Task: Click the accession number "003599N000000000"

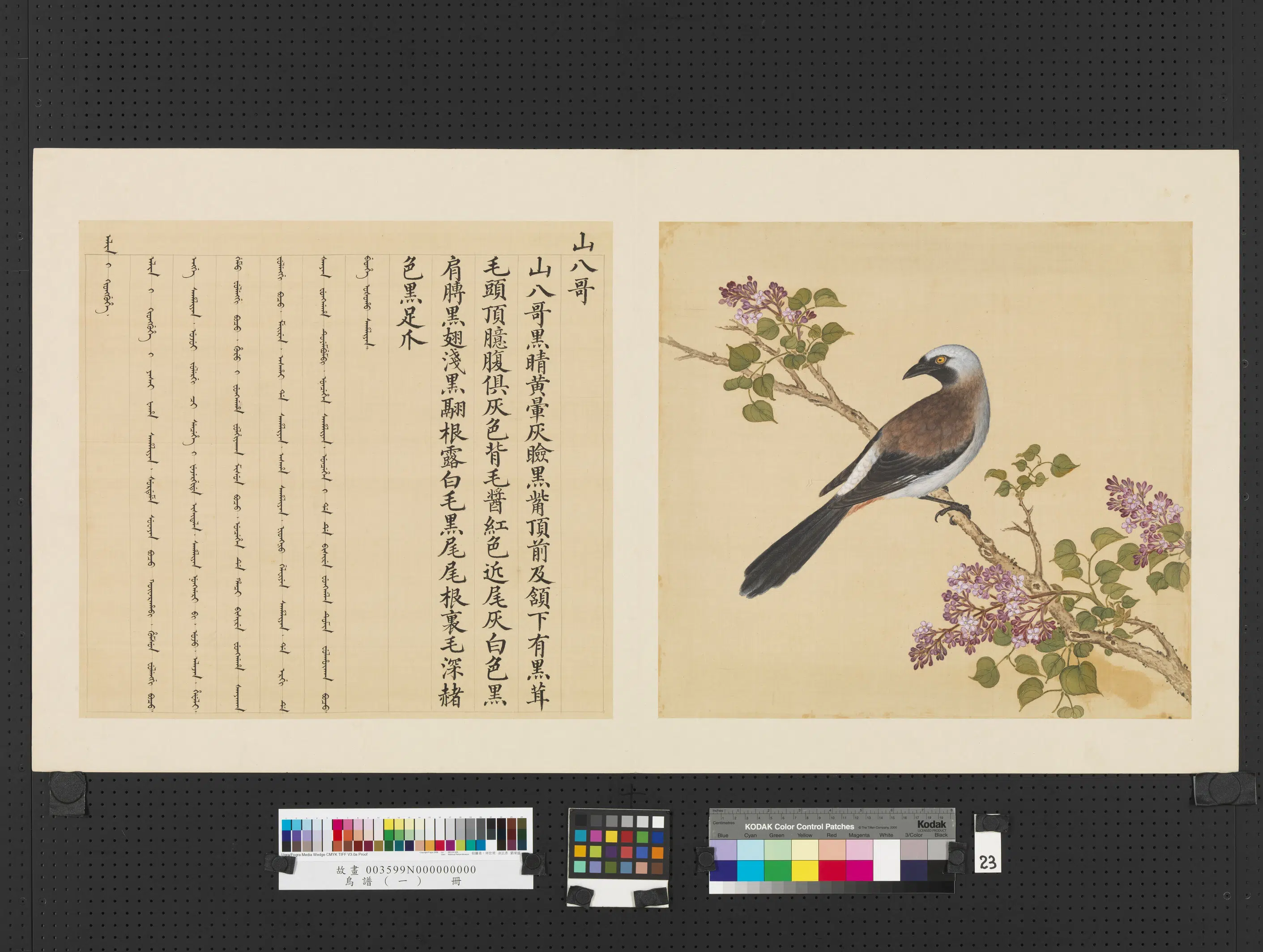Action: (421, 869)
